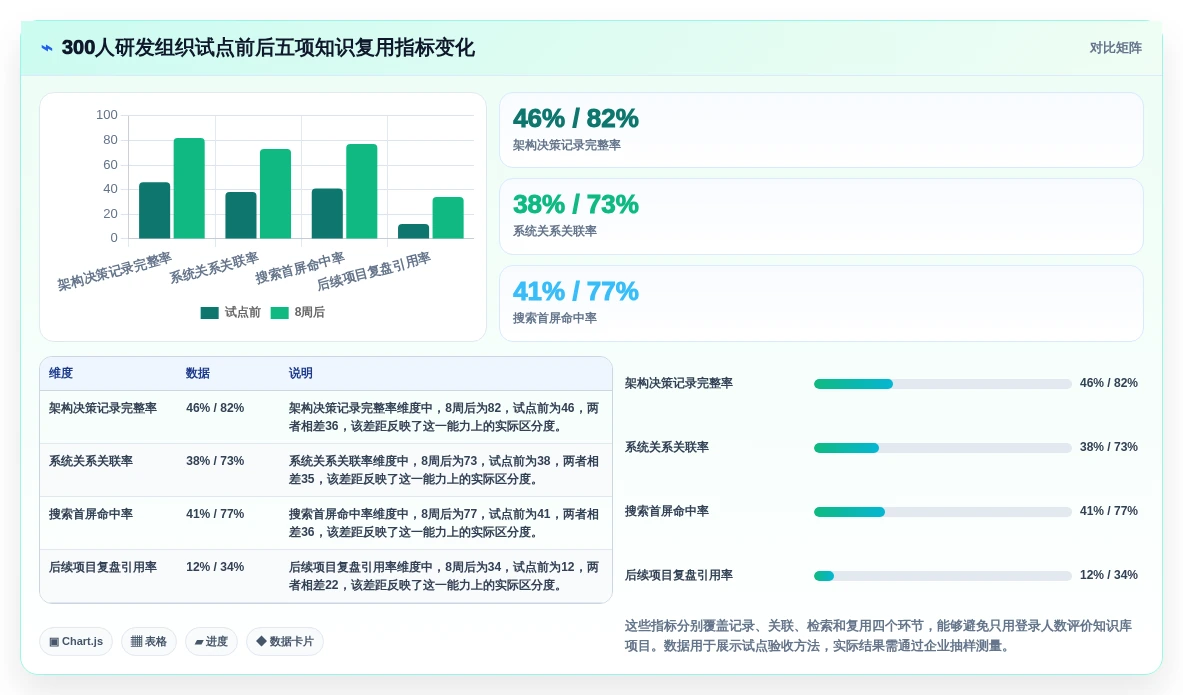Screen dimensions: 1183x695
Task: Click the 进度 chip
Action: pyautogui.click(x=211, y=641)
